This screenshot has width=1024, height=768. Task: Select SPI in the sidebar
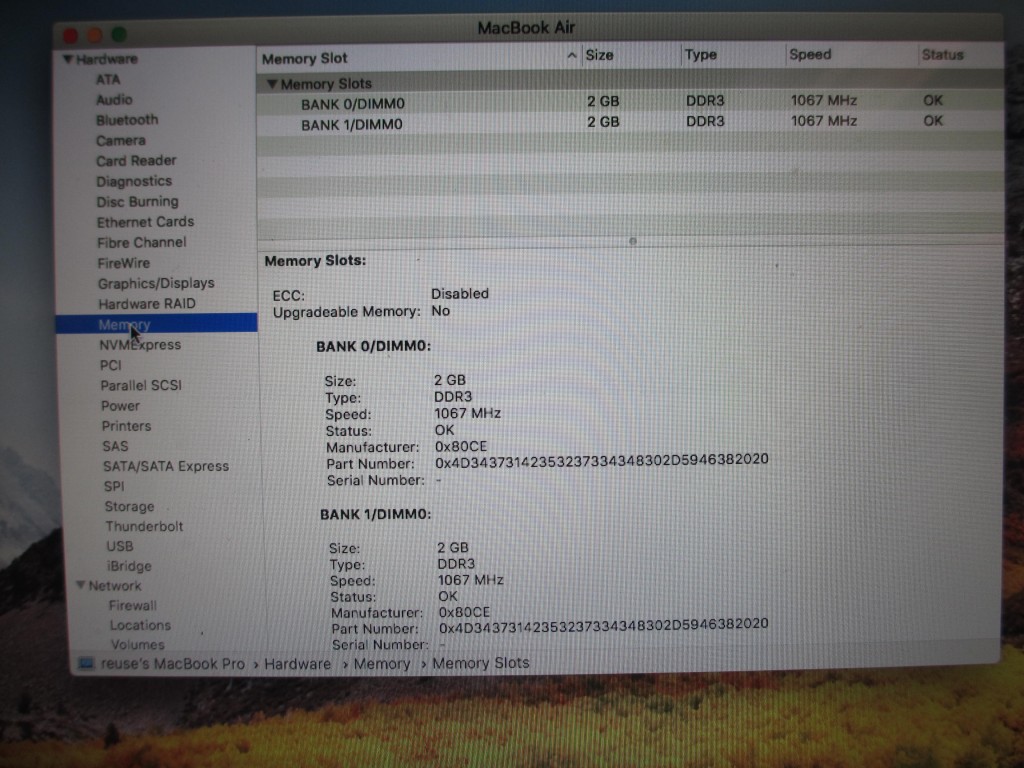pyautogui.click(x=114, y=487)
